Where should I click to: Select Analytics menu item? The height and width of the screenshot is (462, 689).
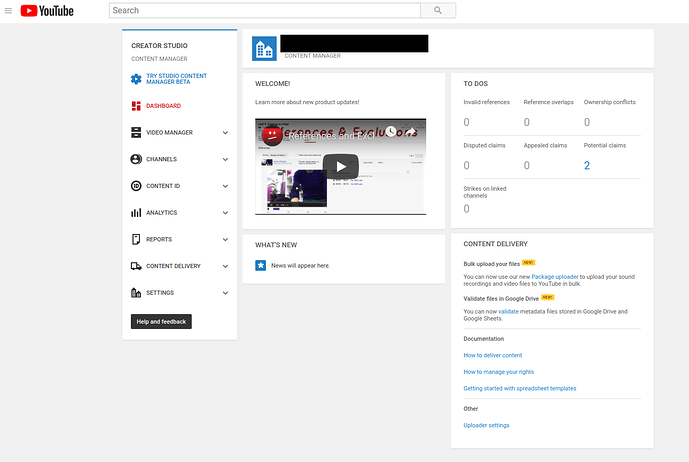point(161,213)
